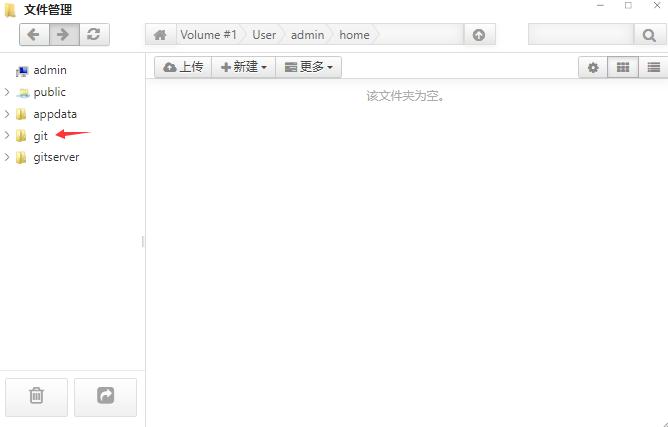
Task: Go to home directory icon
Action: [x=160, y=35]
